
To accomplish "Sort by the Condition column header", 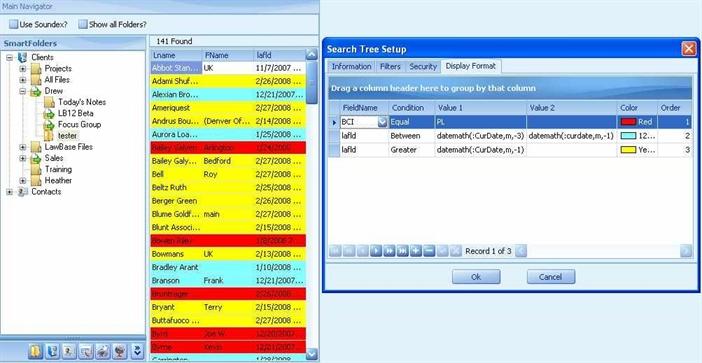I will pyautogui.click(x=411, y=108).
